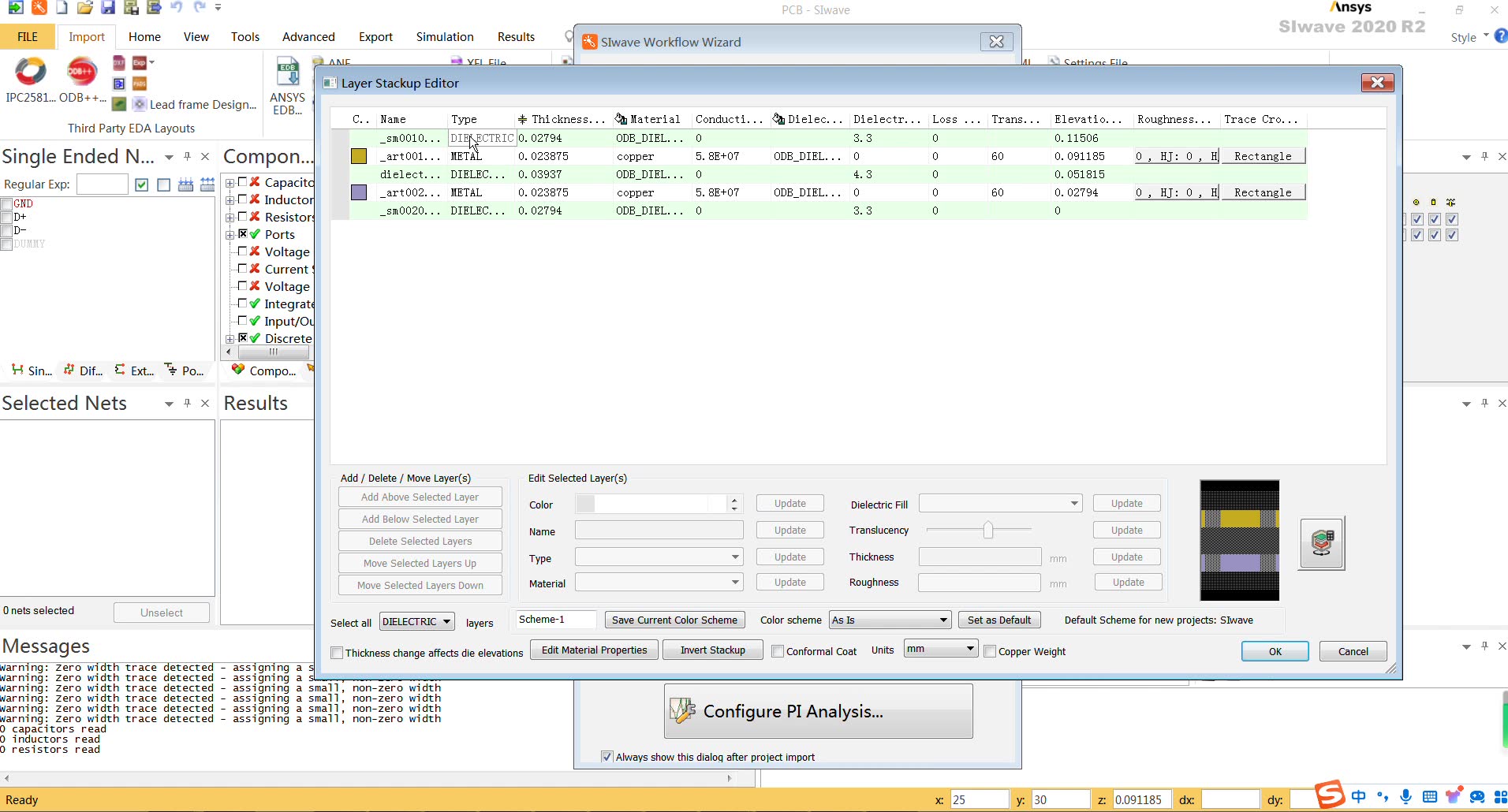The height and width of the screenshot is (812, 1508).
Task: Click the DXF import icon in ribbon
Action: click(119, 62)
